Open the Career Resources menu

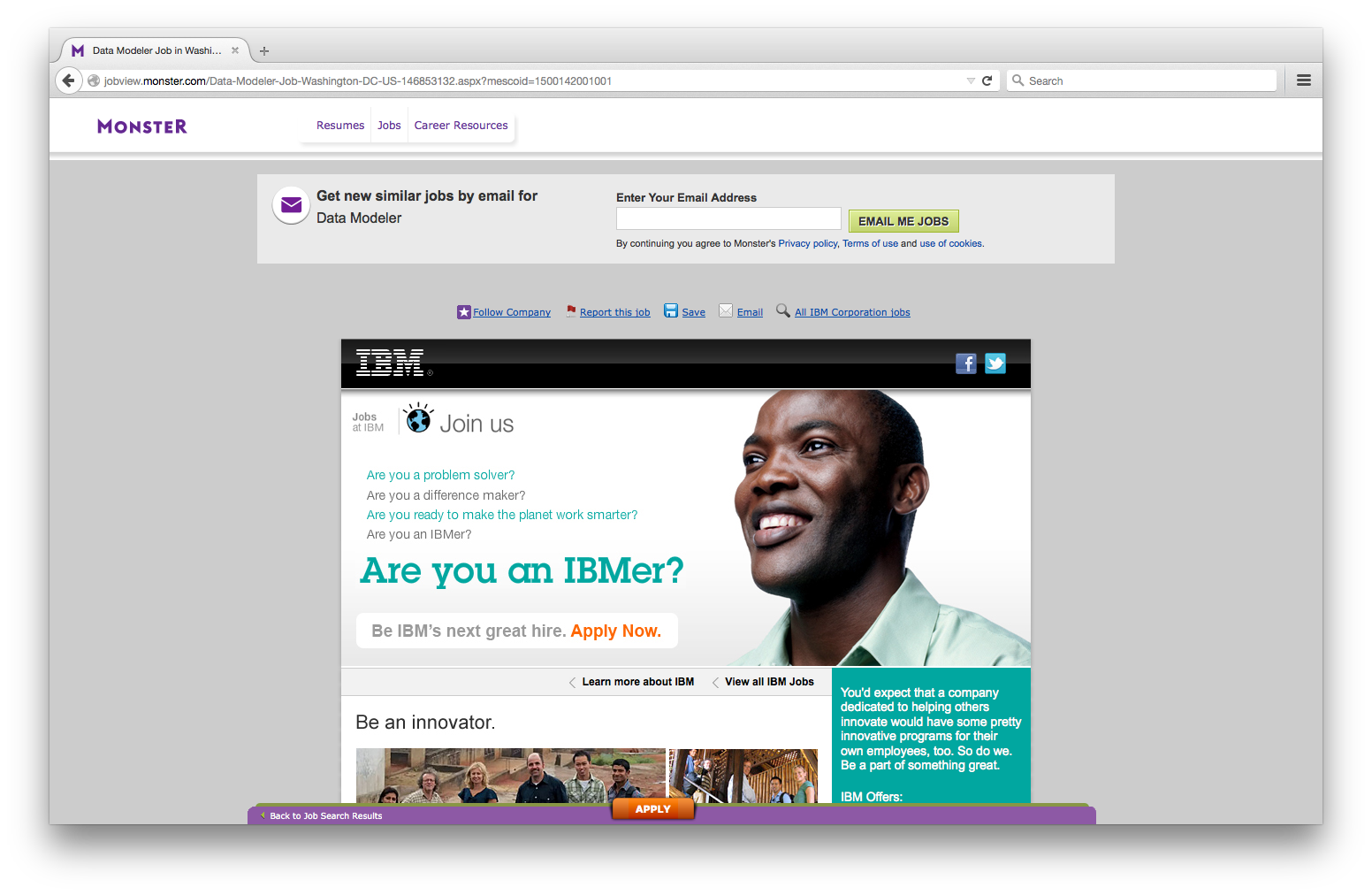pyautogui.click(x=461, y=126)
